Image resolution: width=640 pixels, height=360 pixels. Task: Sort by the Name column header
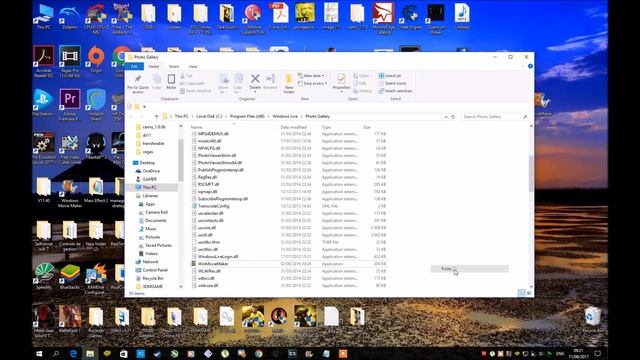tap(196, 127)
